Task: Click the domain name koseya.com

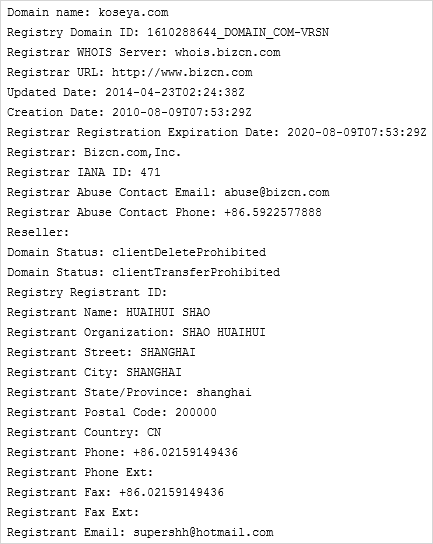Action: (133, 13)
